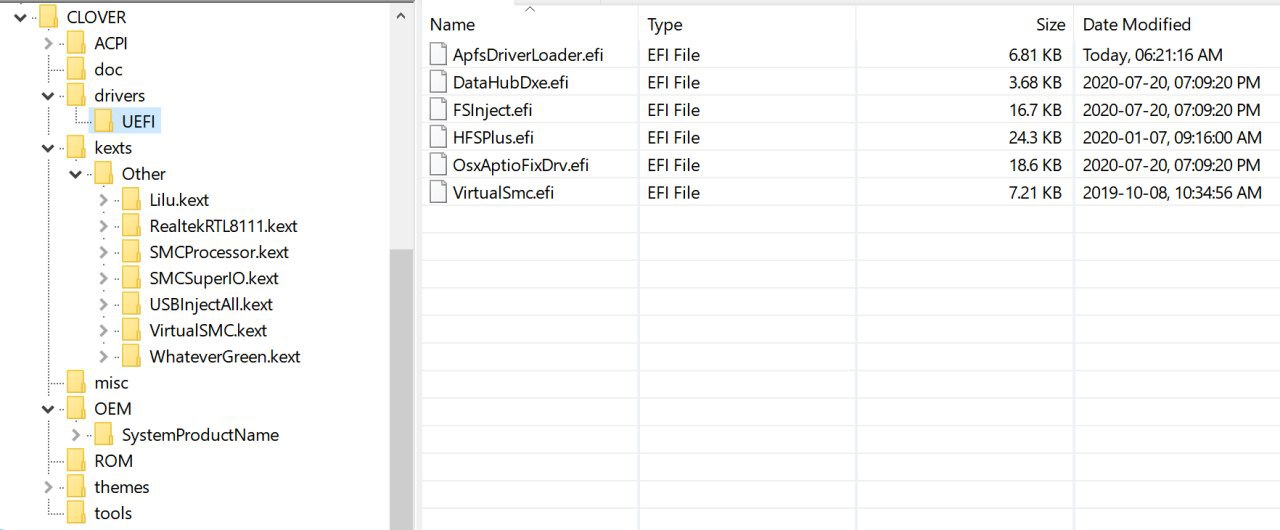
Task: Collapse the drivers folder node
Action: pos(48,95)
